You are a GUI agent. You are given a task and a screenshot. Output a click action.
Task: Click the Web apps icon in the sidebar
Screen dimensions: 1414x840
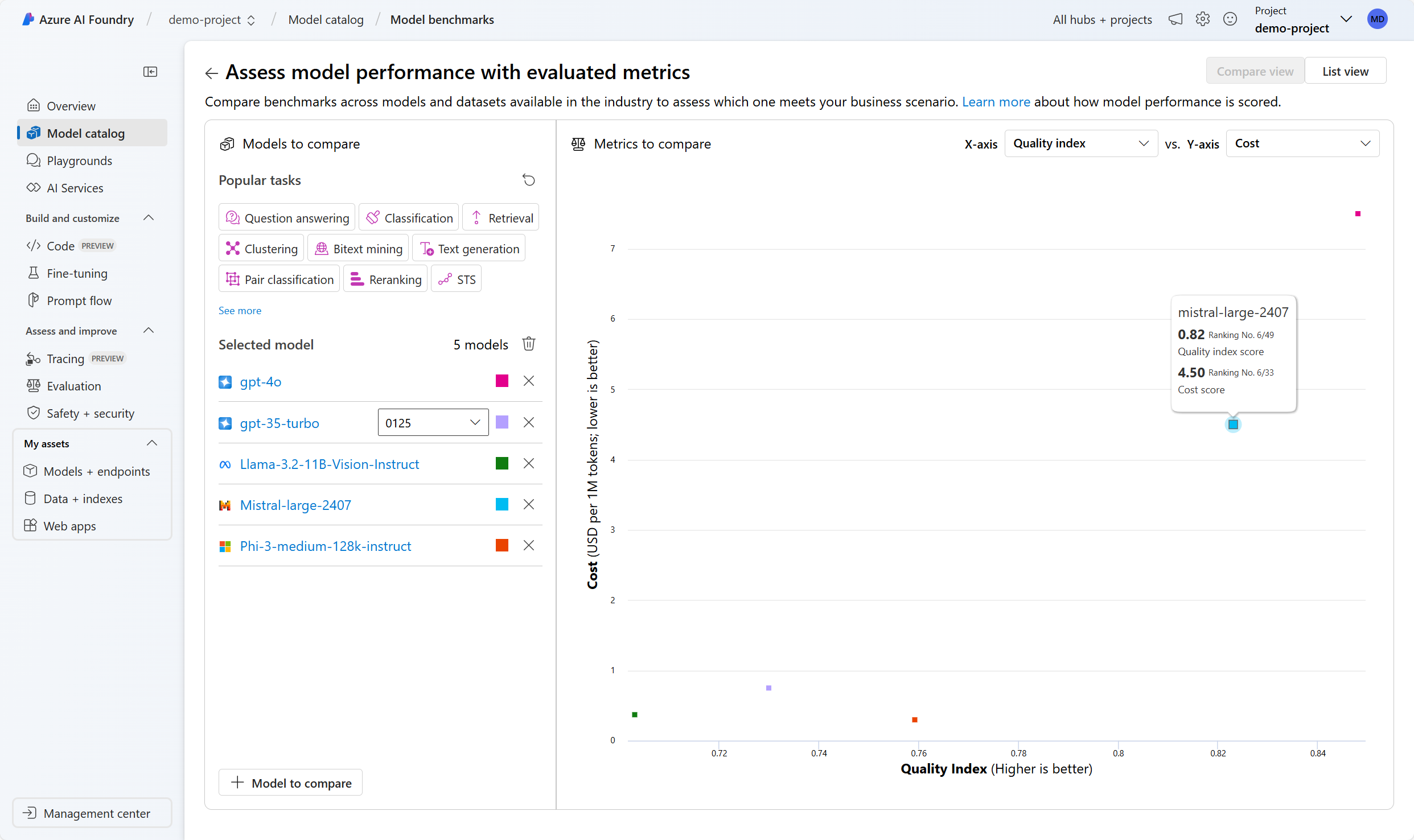(x=30, y=526)
